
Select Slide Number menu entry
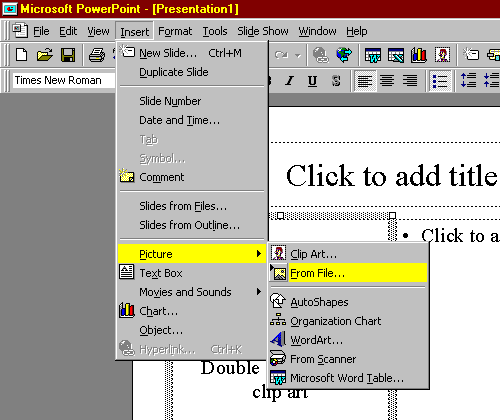pos(192,101)
